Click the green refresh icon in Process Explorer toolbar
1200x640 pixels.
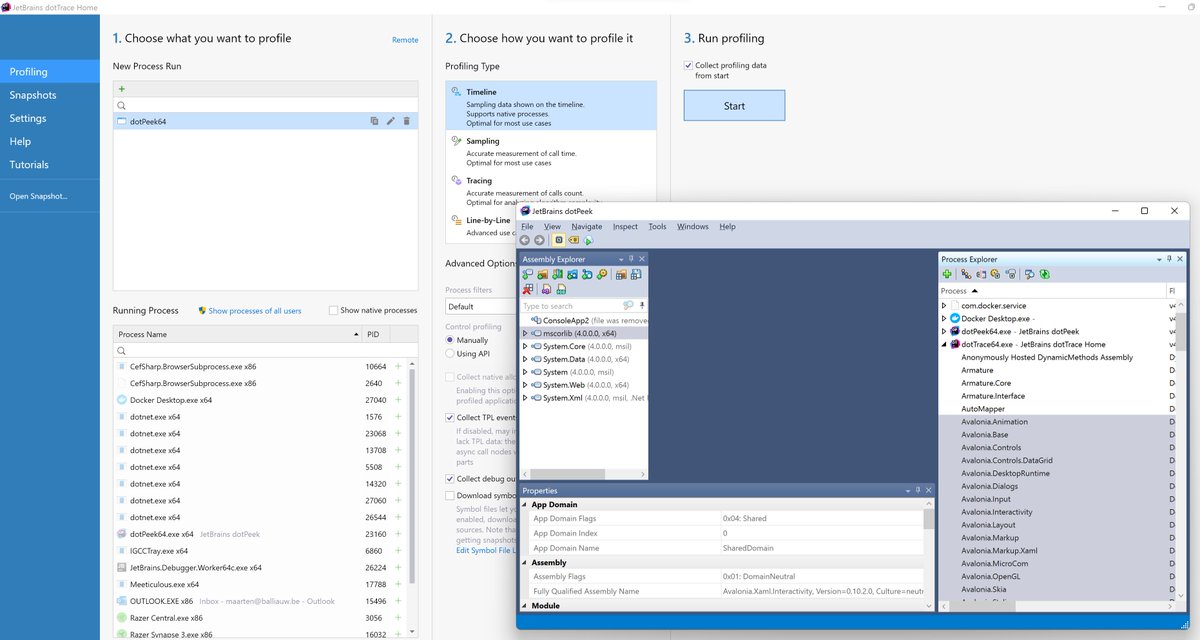(1044, 274)
